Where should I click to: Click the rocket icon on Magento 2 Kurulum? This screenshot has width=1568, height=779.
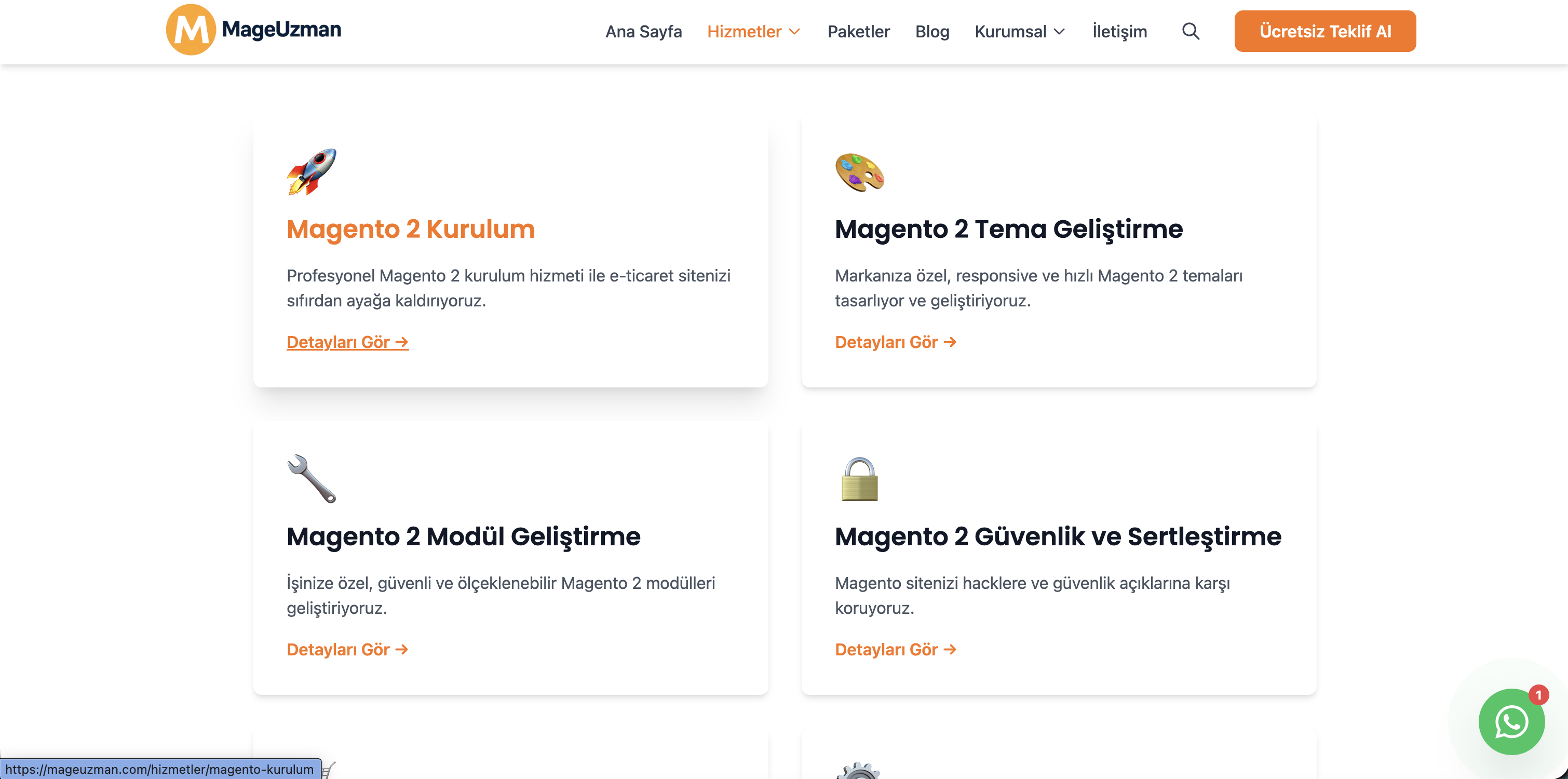tap(312, 173)
